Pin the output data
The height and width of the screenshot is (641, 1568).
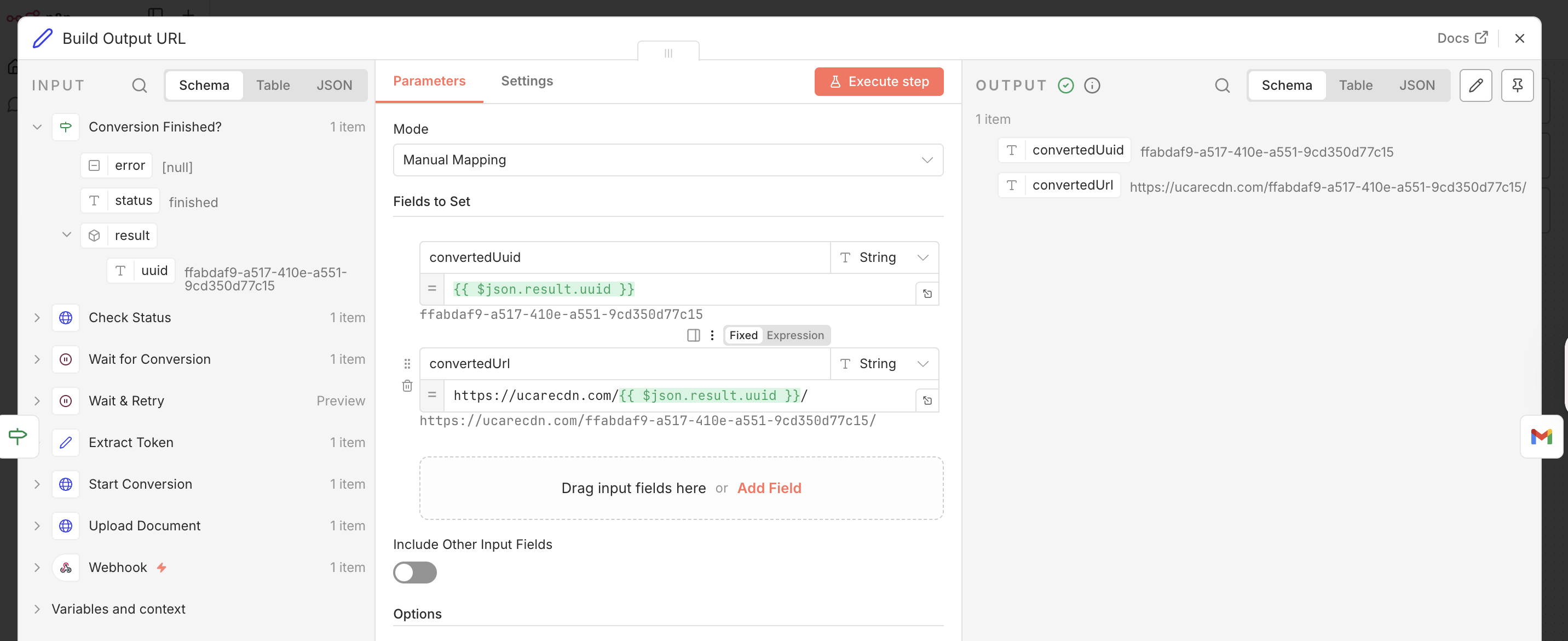[1517, 85]
